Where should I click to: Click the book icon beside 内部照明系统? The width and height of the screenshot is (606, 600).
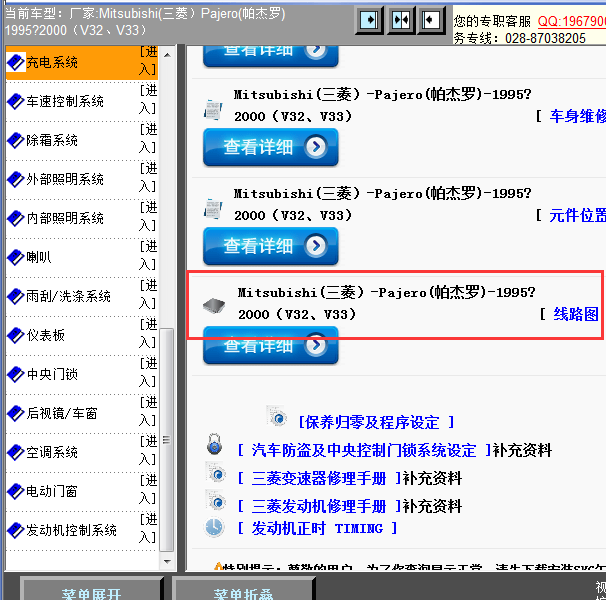(15, 218)
